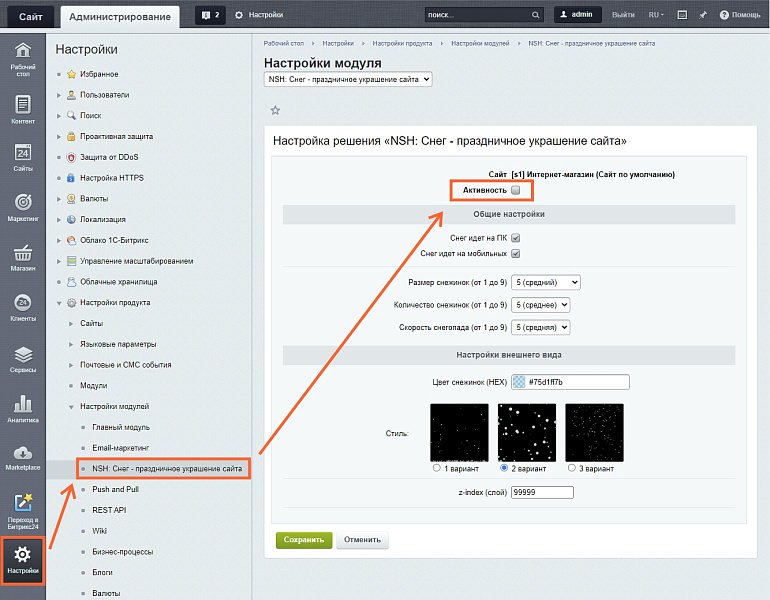
Task: Click the Сохранить button
Action: 304,540
